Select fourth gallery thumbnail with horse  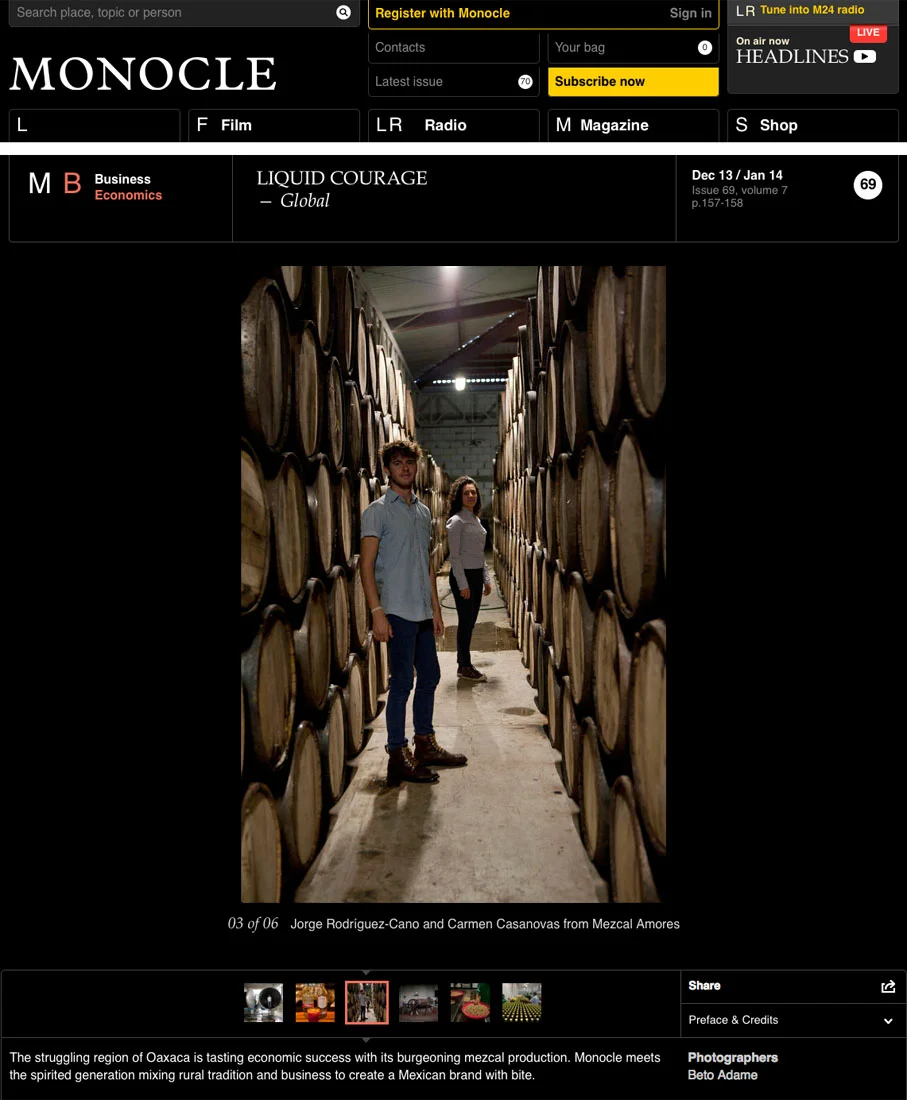418,1002
